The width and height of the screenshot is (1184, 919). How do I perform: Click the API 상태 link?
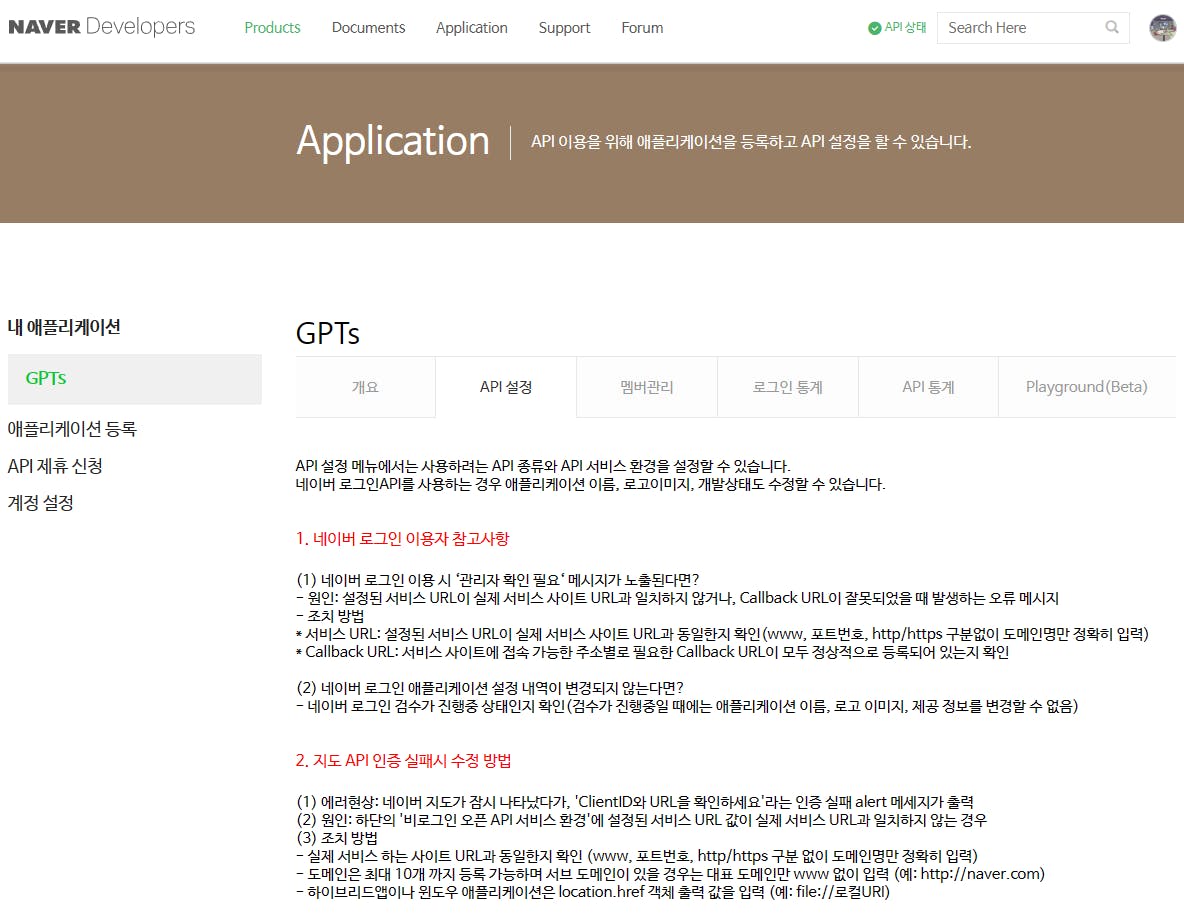905,27
